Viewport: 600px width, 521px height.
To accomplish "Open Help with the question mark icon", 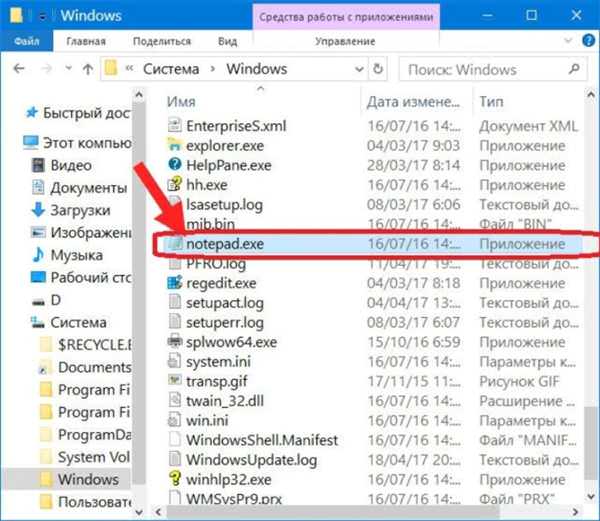I will 589,40.
